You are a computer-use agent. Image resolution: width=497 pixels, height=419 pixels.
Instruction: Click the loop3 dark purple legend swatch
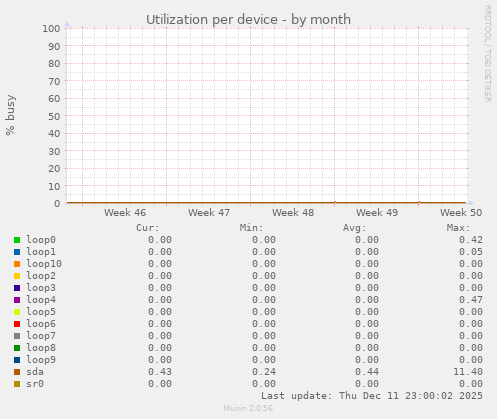tap(17, 288)
